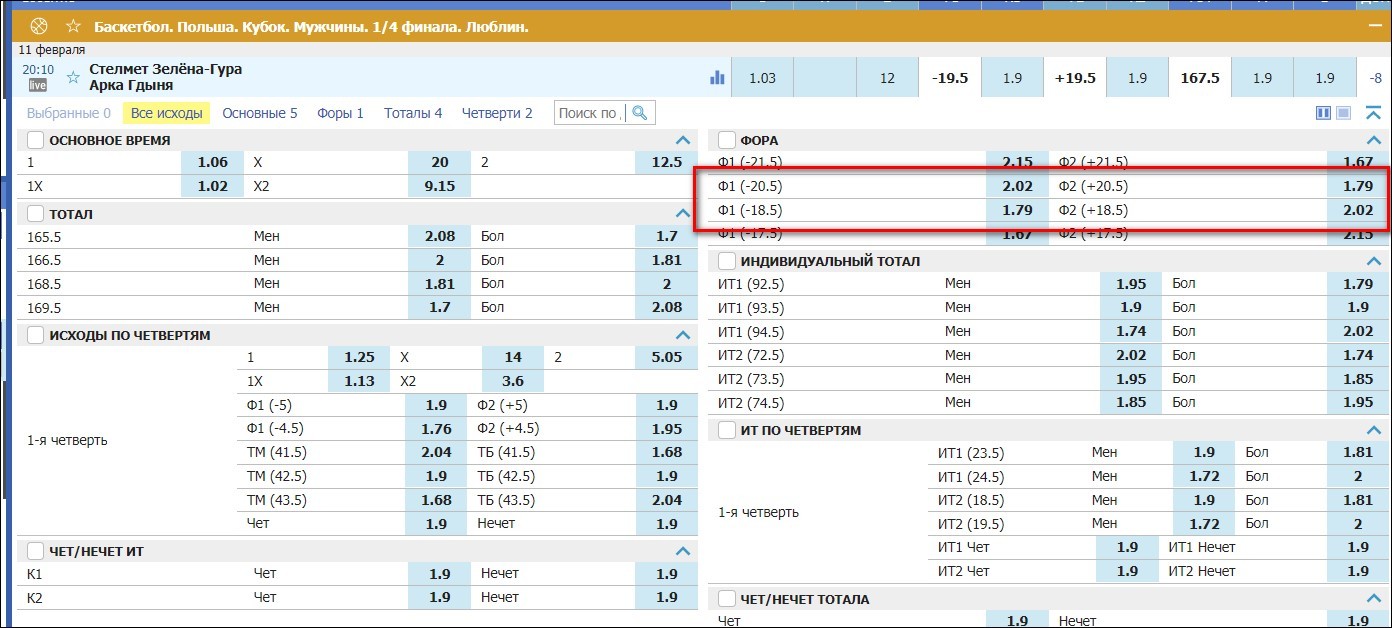Click search magnifier button
Viewport: 1392px width, 628px height.
pos(640,113)
